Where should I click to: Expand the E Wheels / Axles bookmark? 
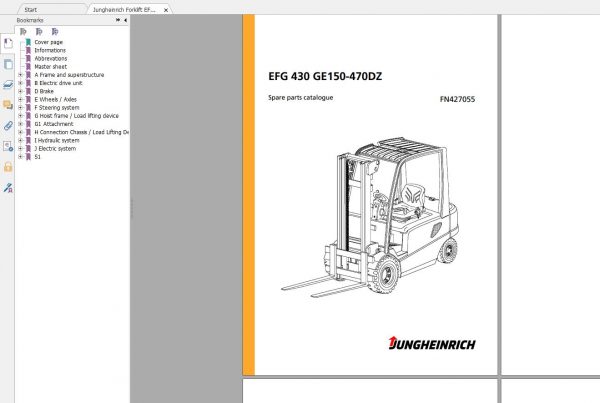point(21,100)
